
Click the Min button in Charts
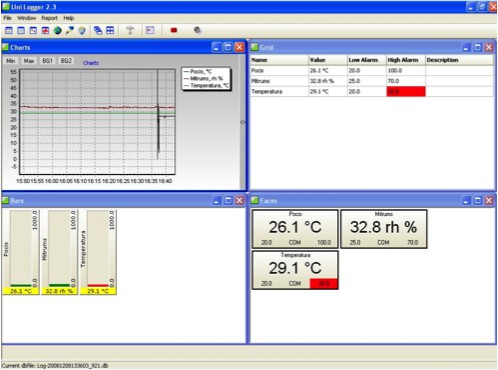pos(11,61)
